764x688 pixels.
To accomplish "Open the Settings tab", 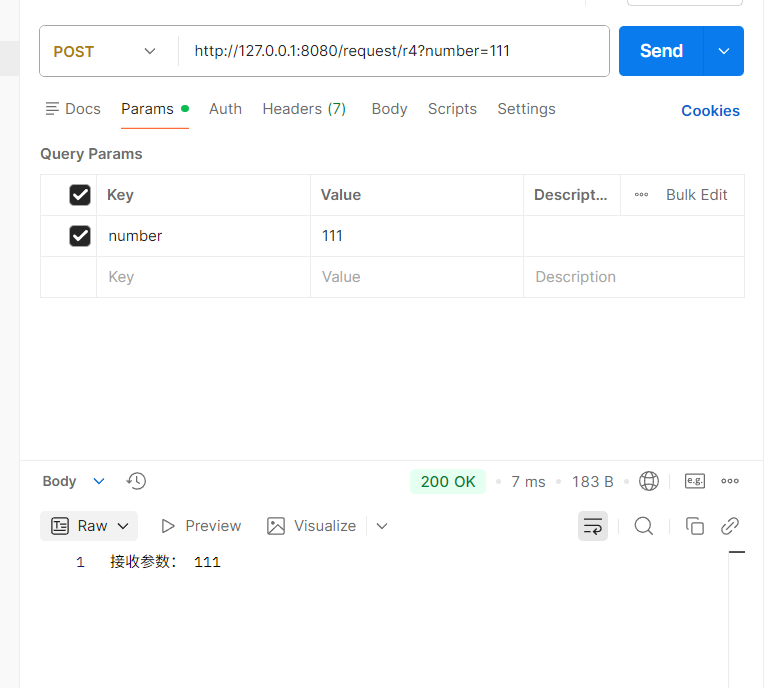I will 526,109.
